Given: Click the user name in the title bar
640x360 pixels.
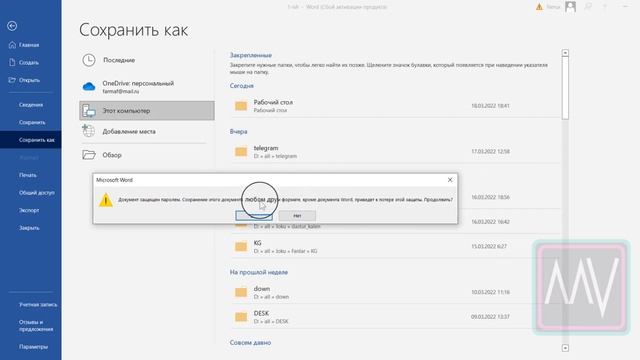Looking at the screenshot, I should point(553,7).
